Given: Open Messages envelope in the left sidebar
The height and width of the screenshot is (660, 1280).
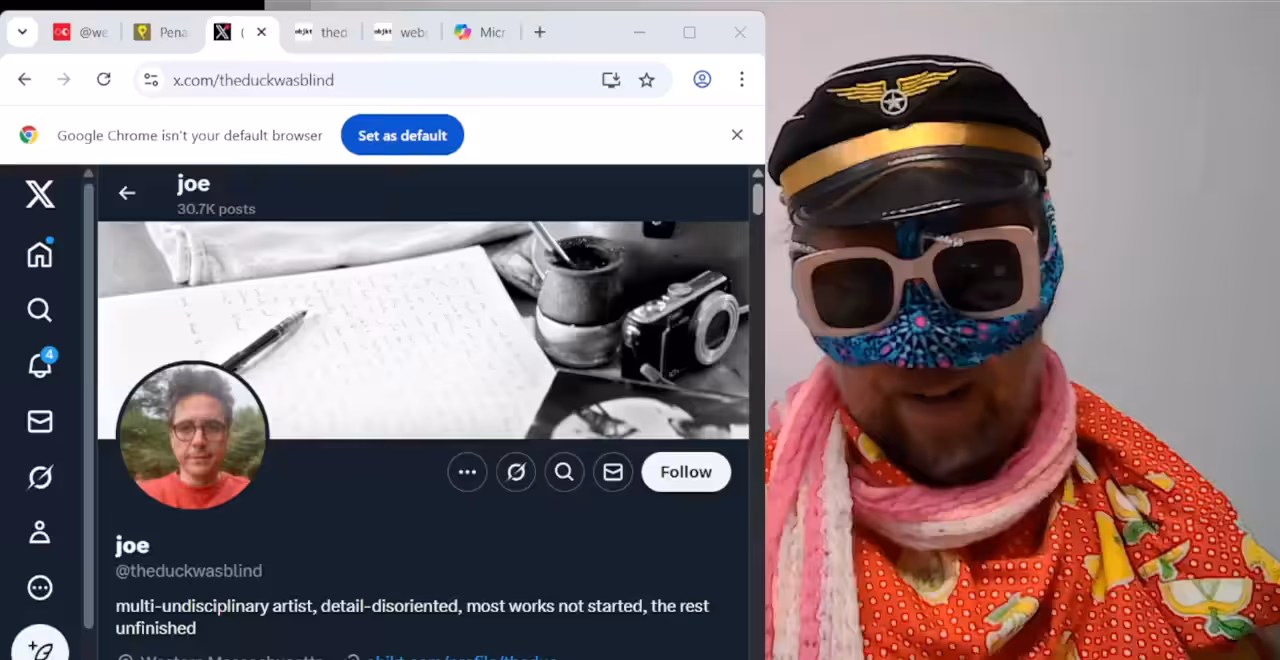Looking at the screenshot, I should (x=40, y=422).
